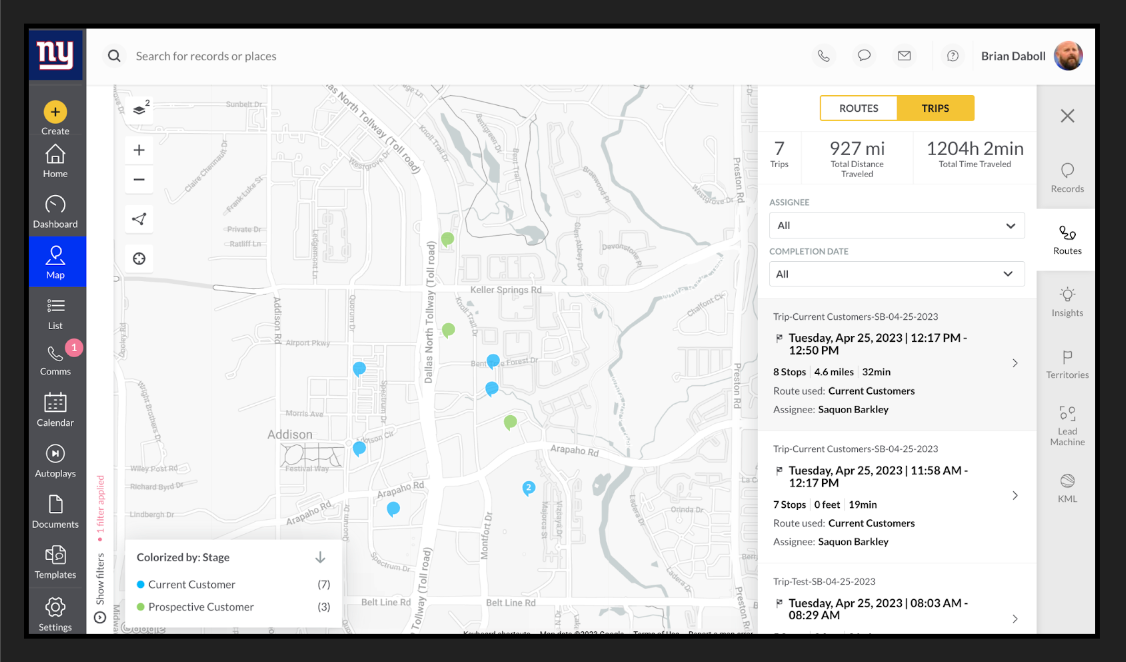Open the Insights panel

point(1067,302)
